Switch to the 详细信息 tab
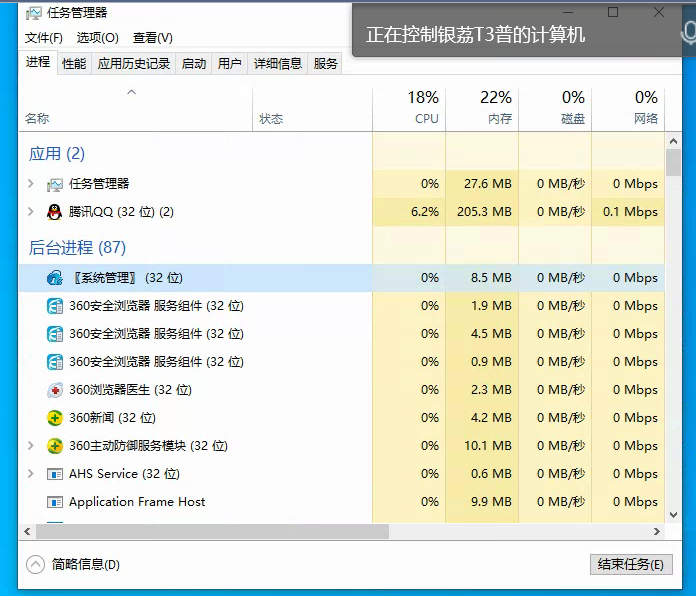 (x=277, y=63)
